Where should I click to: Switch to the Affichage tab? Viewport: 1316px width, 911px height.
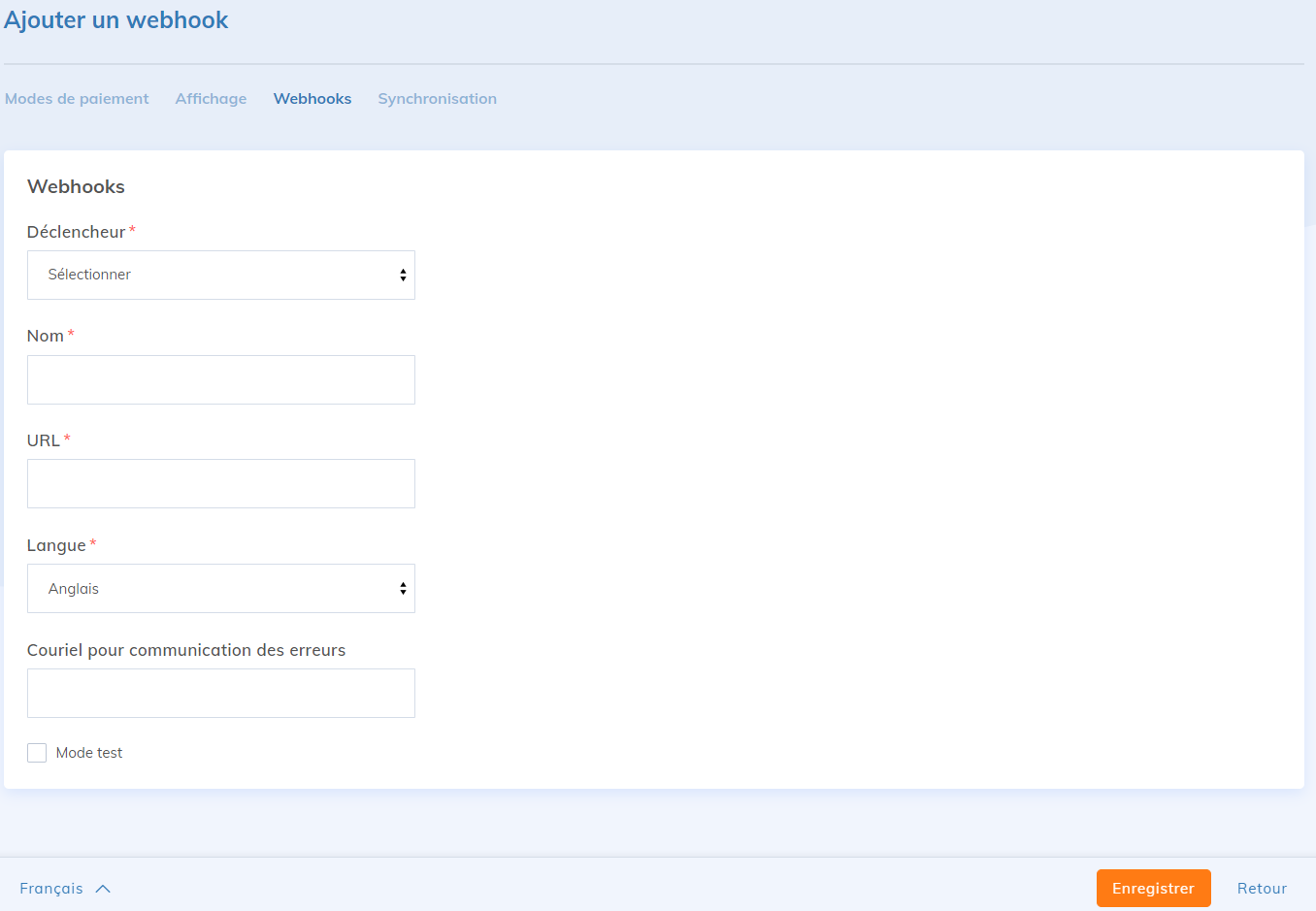[211, 99]
